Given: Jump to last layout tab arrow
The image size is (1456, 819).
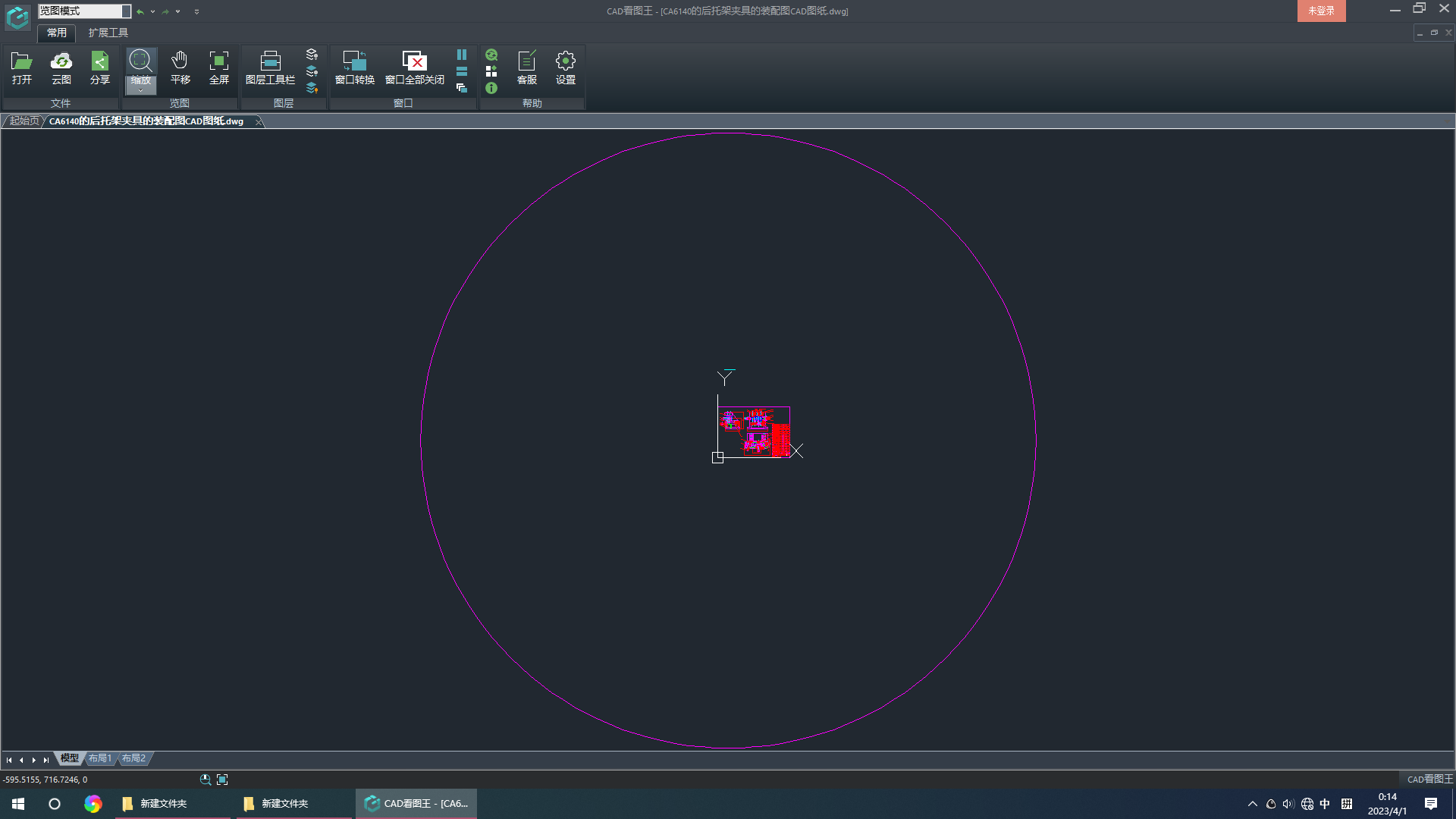Looking at the screenshot, I should [x=45, y=760].
